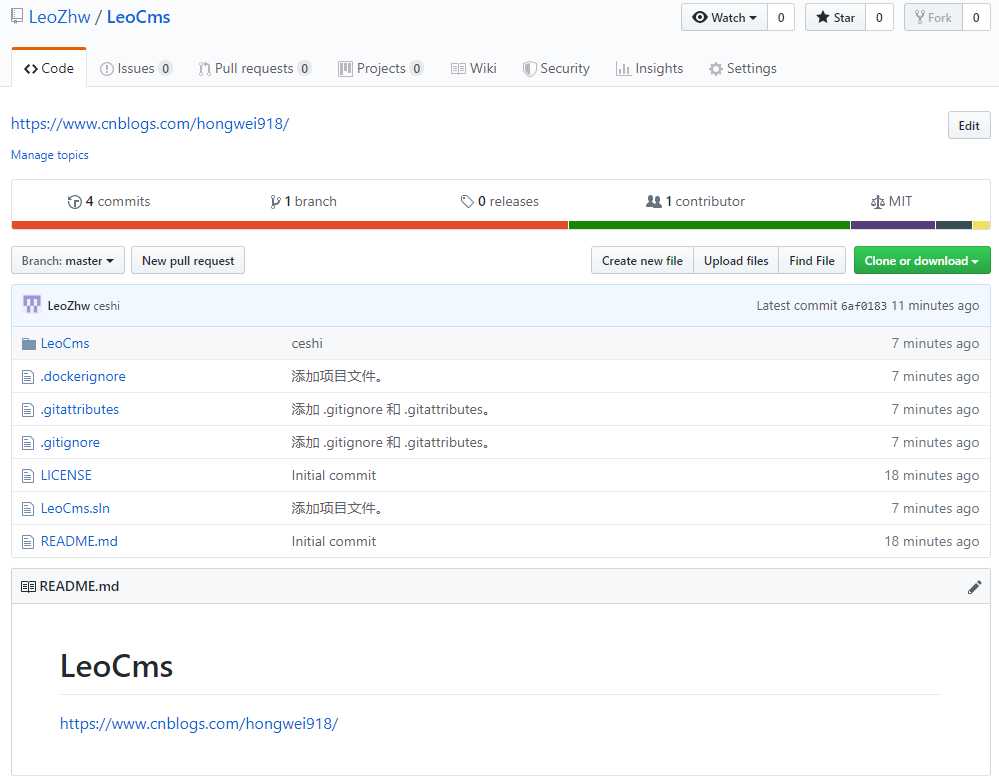Image resolution: width=999 pixels, height=784 pixels.
Task: Click the green segment of language bar
Action: click(x=709, y=225)
